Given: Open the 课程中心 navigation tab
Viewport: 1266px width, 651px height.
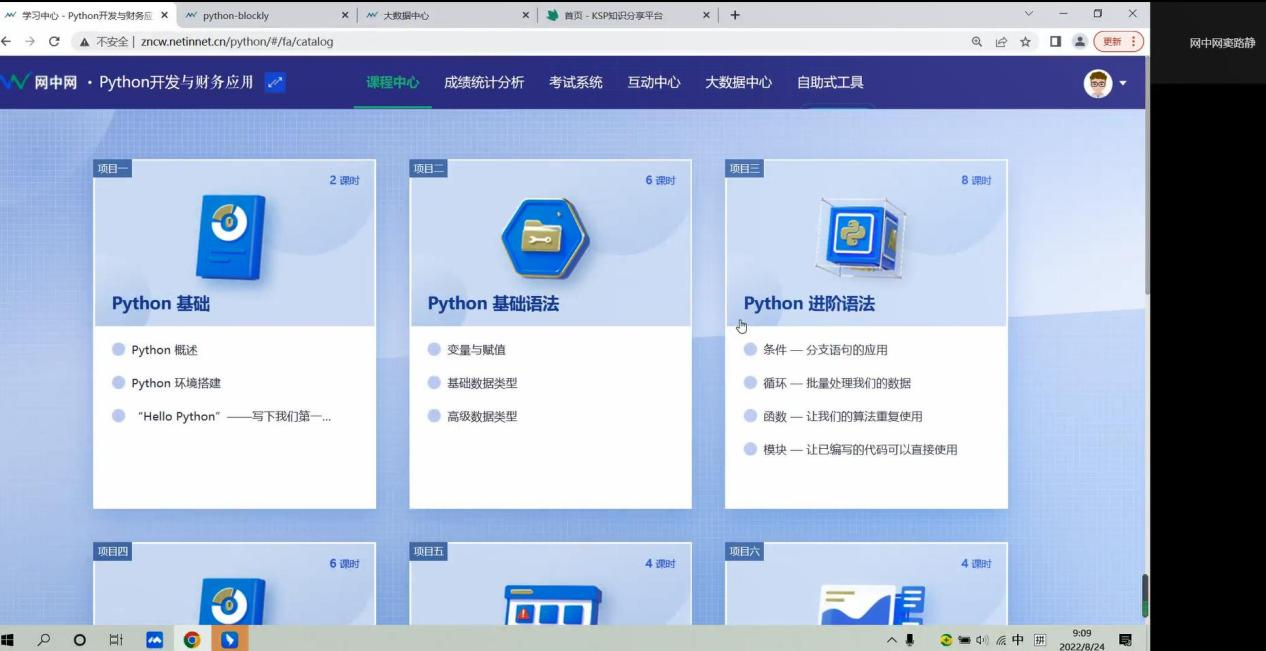Looking at the screenshot, I should coord(392,82).
